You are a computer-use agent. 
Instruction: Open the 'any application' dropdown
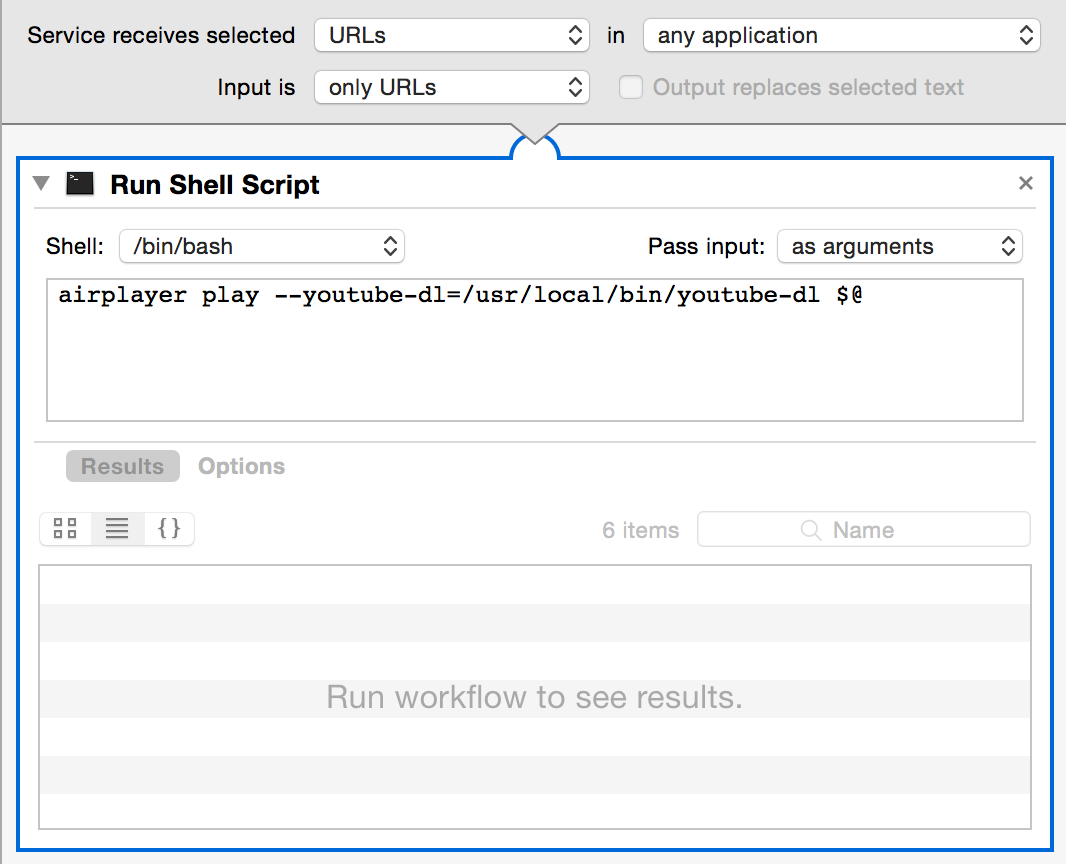(841, 36)
